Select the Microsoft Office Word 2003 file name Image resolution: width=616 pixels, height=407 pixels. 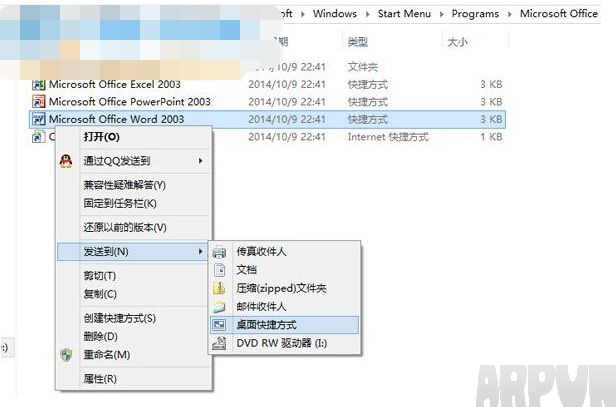(x=116, y=119)
